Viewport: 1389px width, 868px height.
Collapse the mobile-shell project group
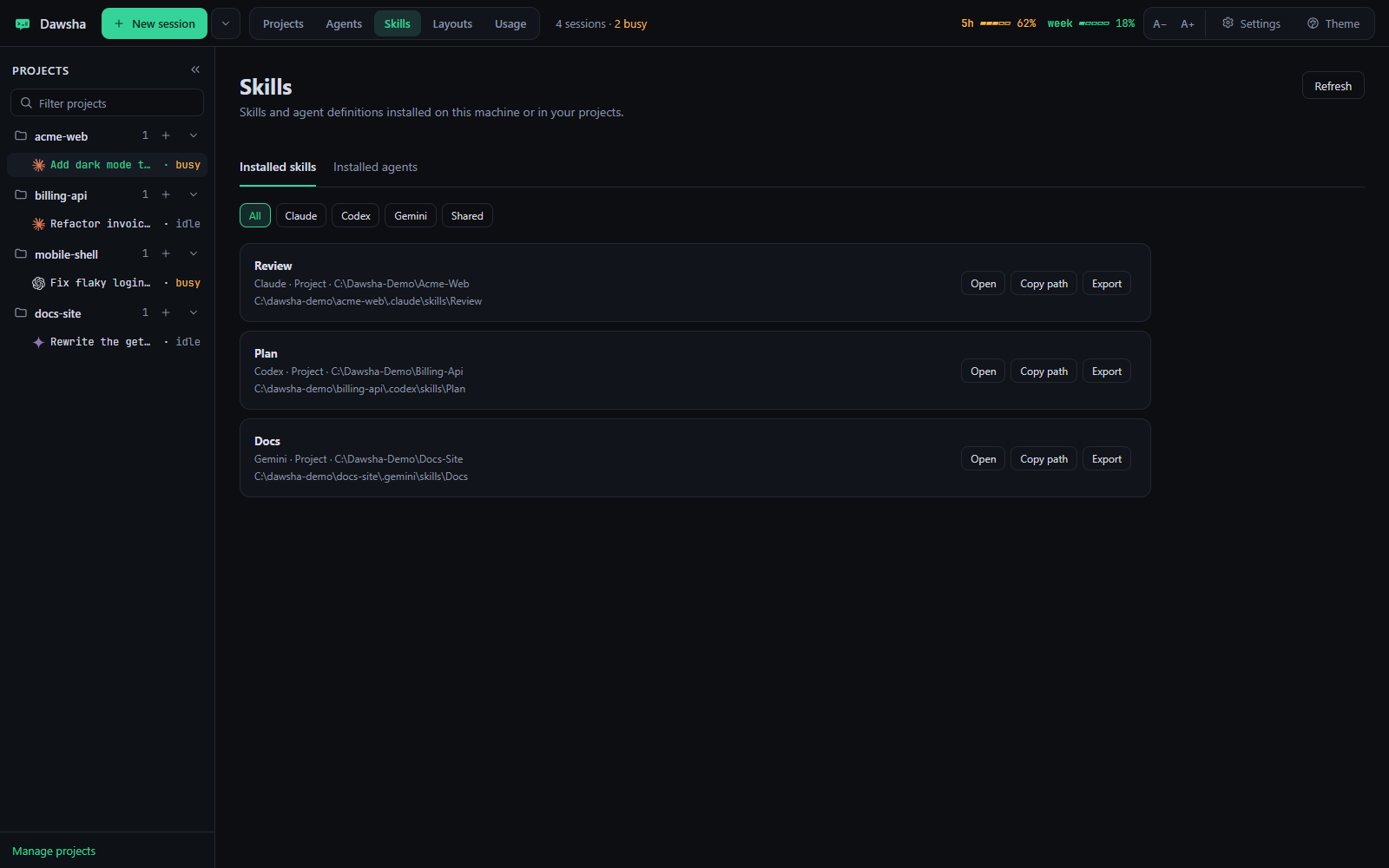click(x=194, y=253)
